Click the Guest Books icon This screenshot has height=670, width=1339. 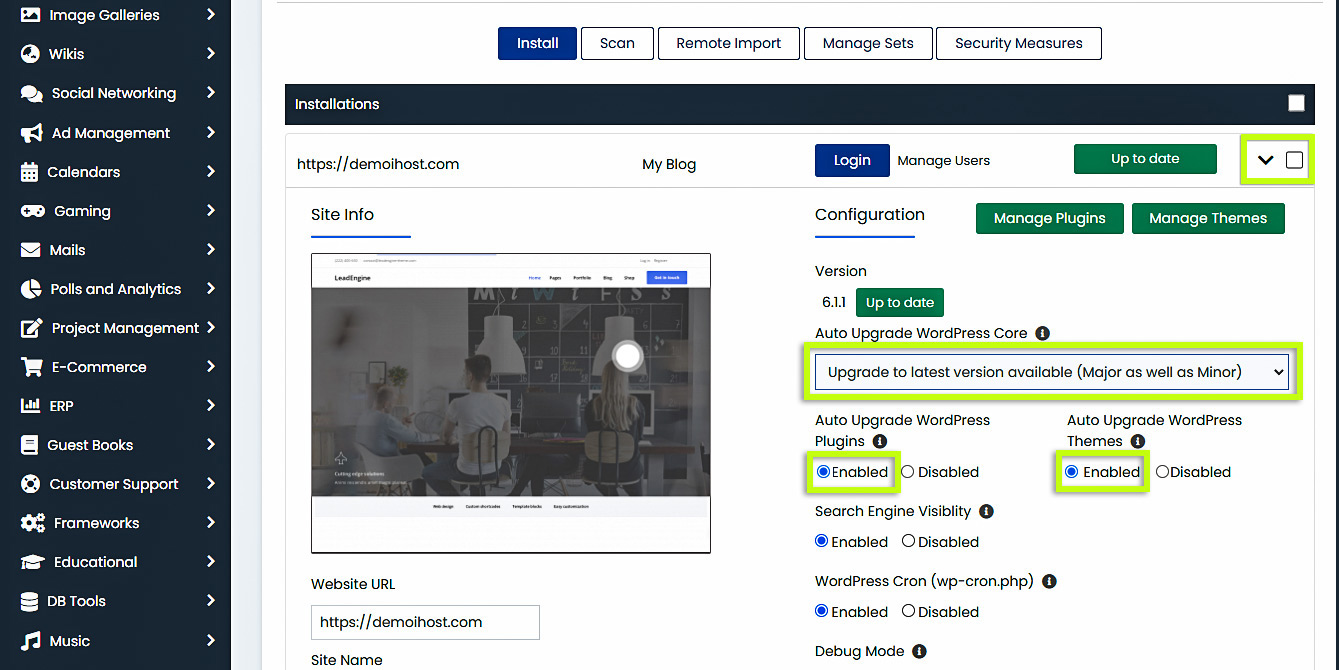pos(29,445)
